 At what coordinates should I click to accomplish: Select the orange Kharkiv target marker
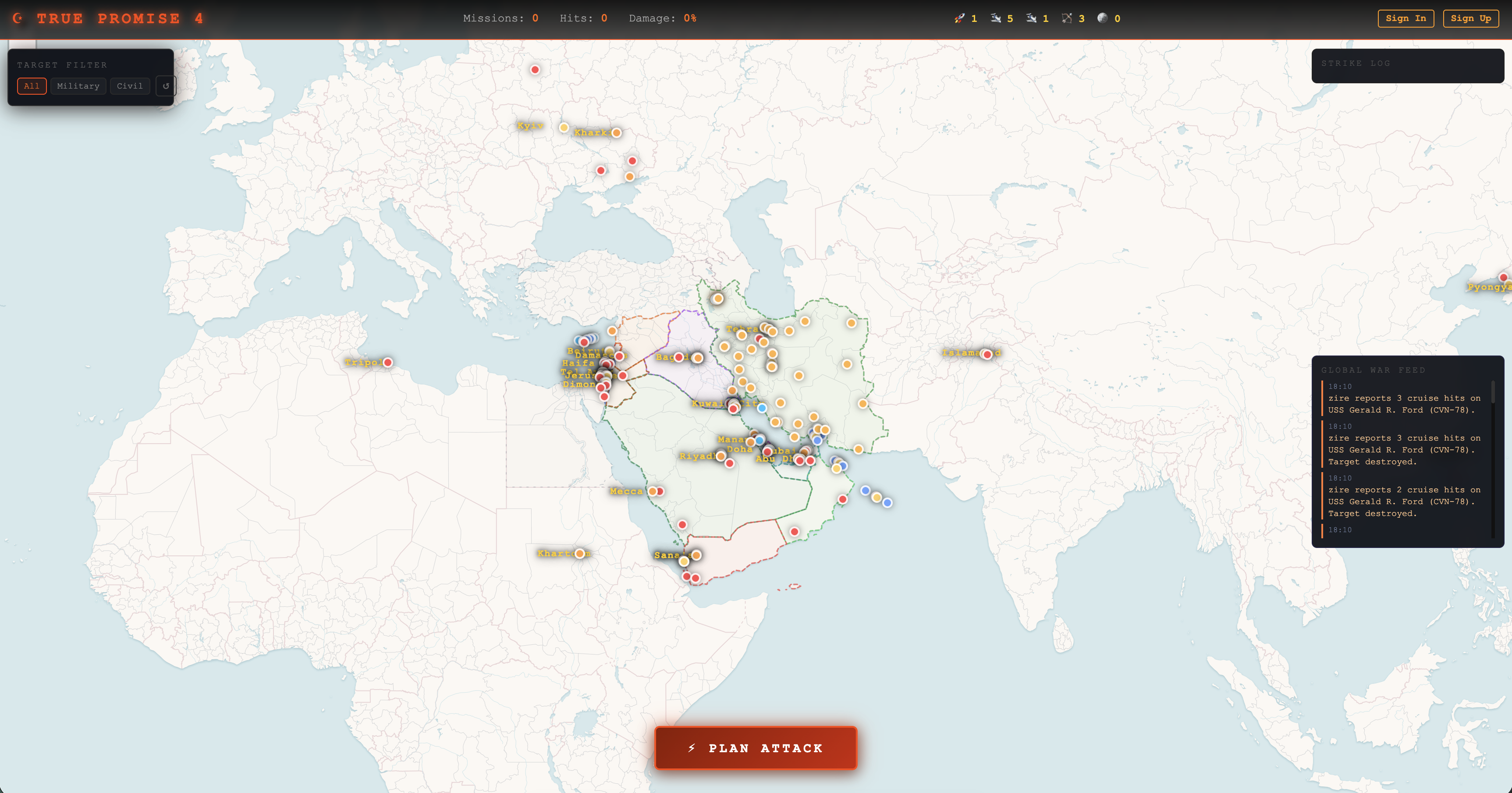point(616,133)
